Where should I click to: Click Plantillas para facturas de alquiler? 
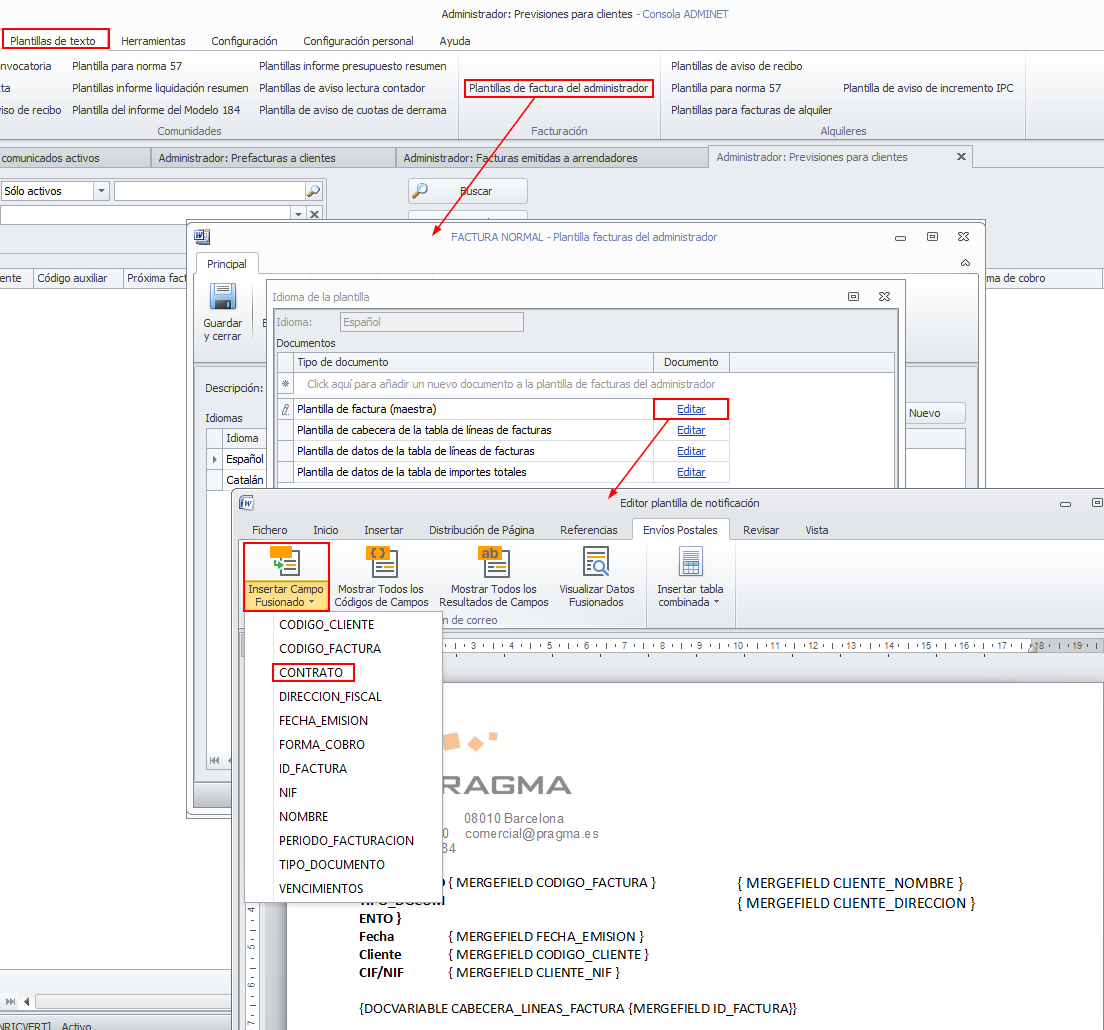(x=751, y=110)
